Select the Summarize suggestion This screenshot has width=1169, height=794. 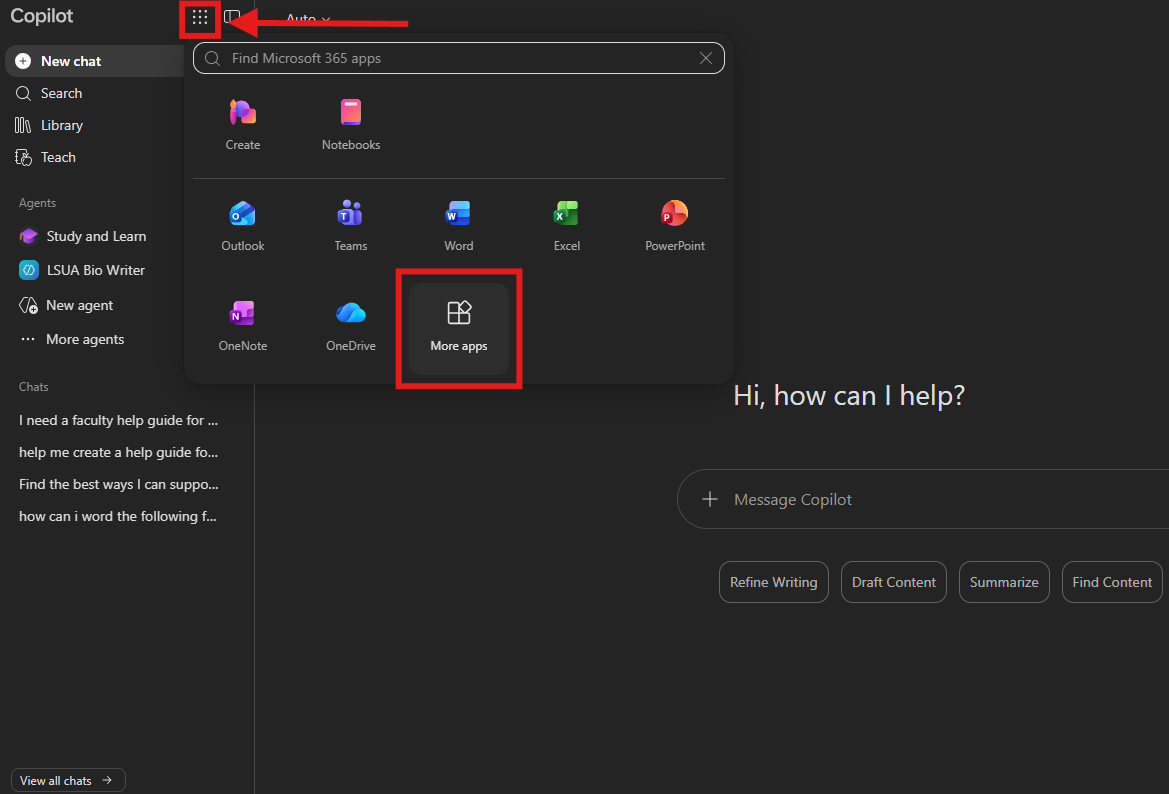[x=1003, y=582]
